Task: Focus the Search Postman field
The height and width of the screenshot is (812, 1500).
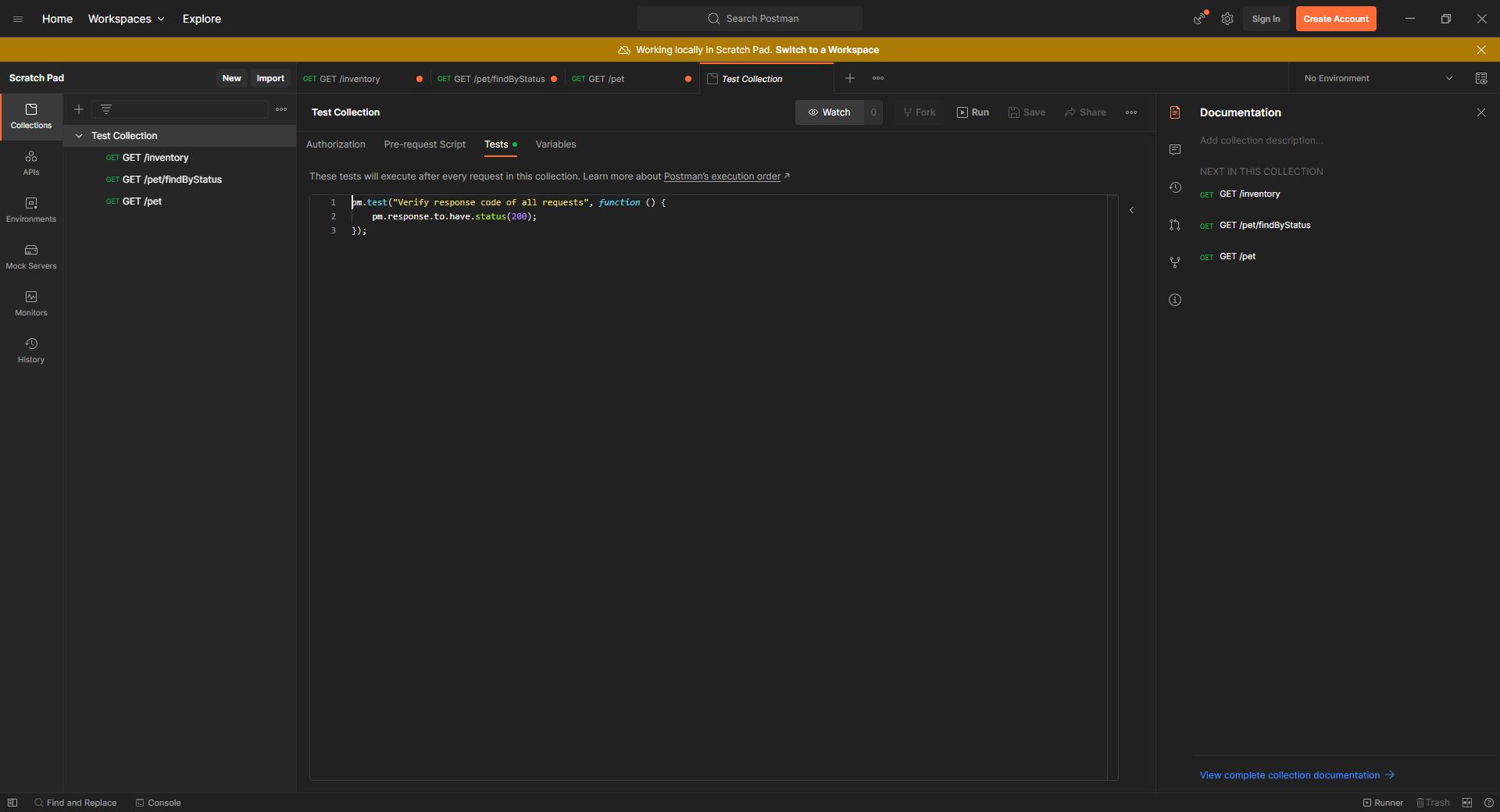Action: (750, 19)
